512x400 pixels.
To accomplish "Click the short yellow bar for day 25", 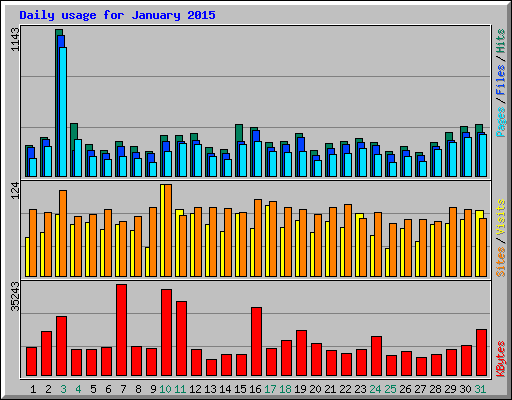I will (x=387, y=262).
